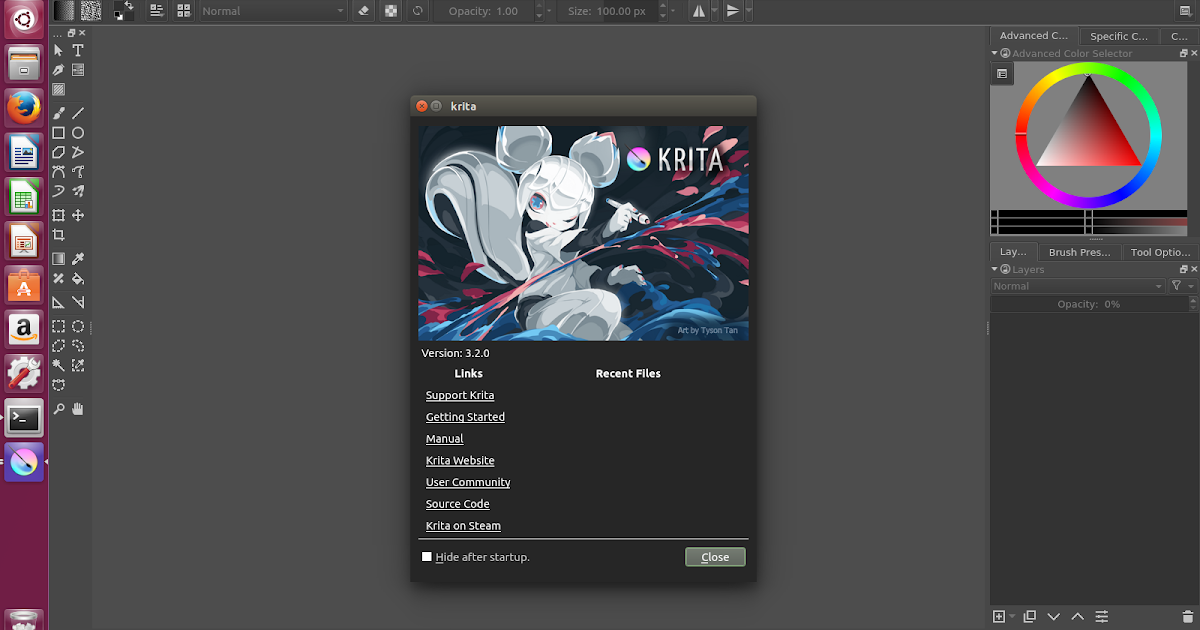Open the layer filter funnel dropdown
This screenshot has width=1200, height=630.
coord(1182,286)
